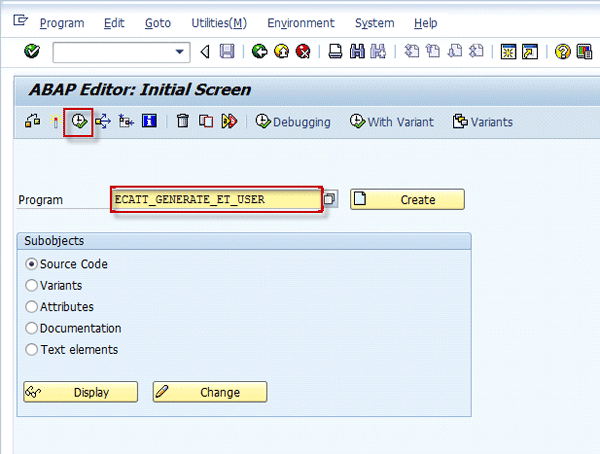Click the Activate matchstick icon
The height and width of the screenshot is (454, 600).
pos(55,121)
